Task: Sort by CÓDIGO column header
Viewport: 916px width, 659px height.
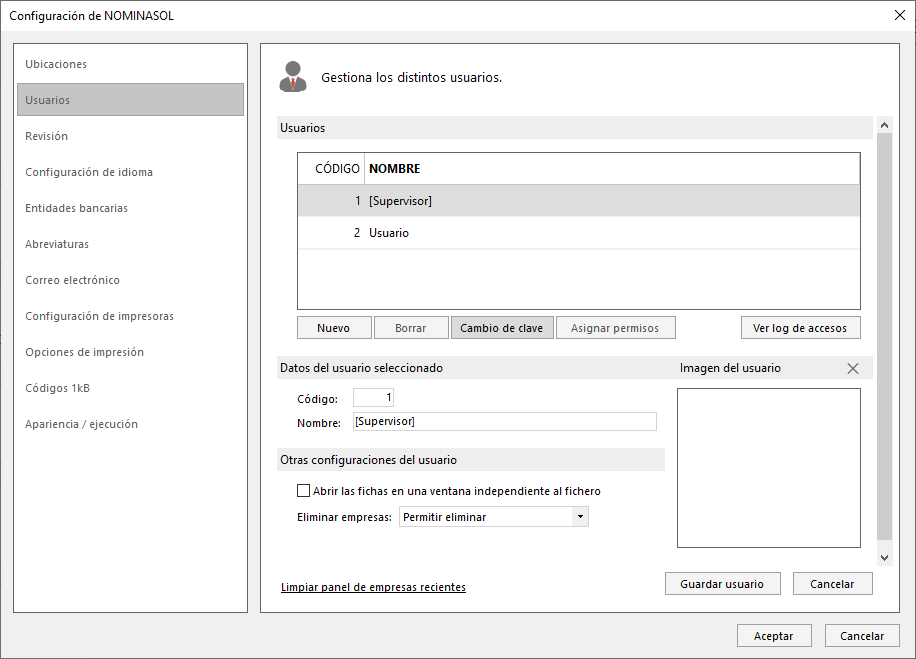Action: tap(331, 169)
